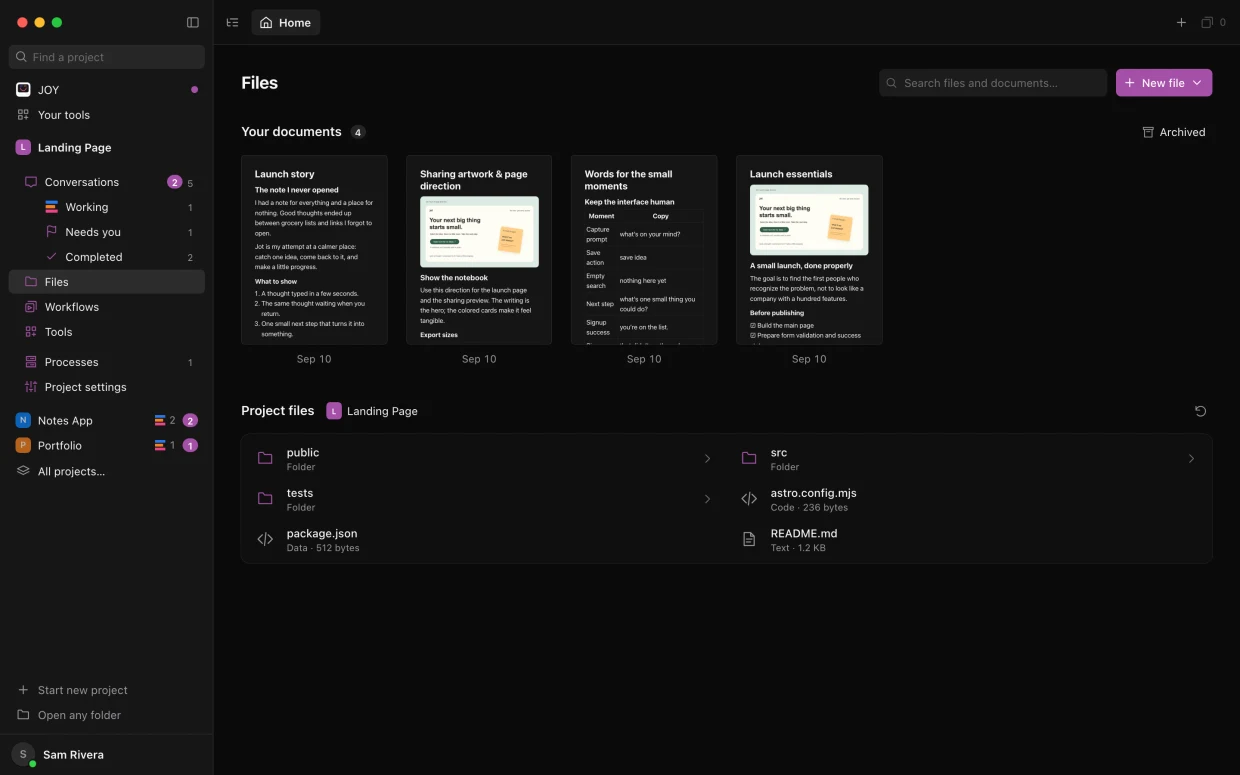The height and width of the screenshot is (775, 1240).
Task: Click the Files folder icon in sidebar
Action: 31,282
